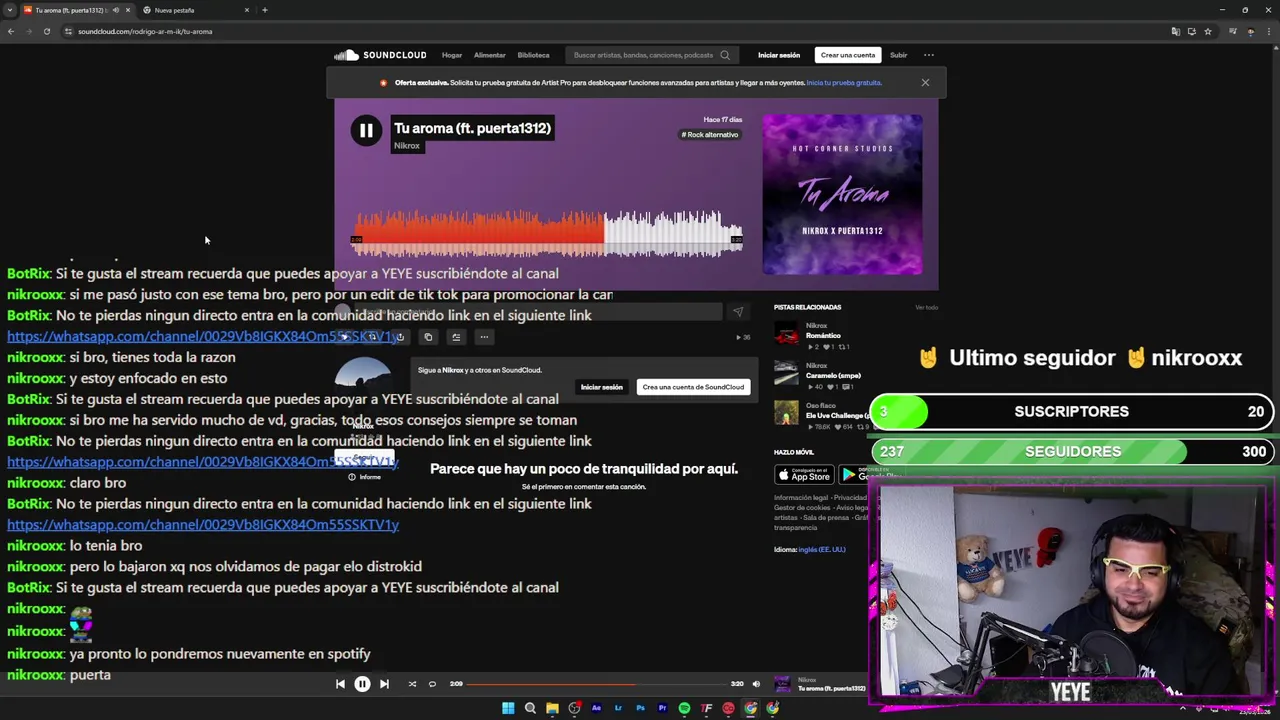Bookmark this page with the star icon
This screenshot has height=720, width=1280.
pos(1208,31)
